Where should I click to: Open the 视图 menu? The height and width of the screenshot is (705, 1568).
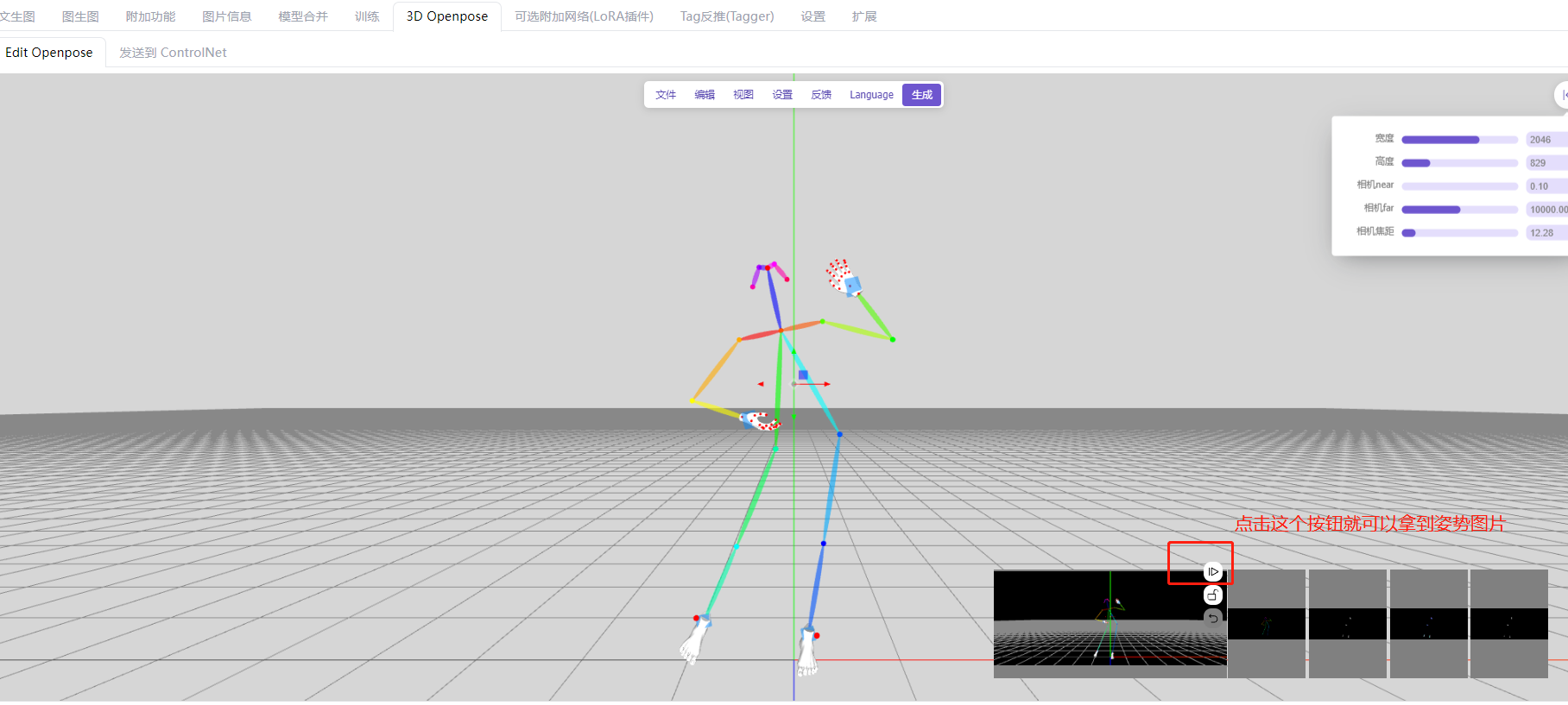tap(743, 95)
